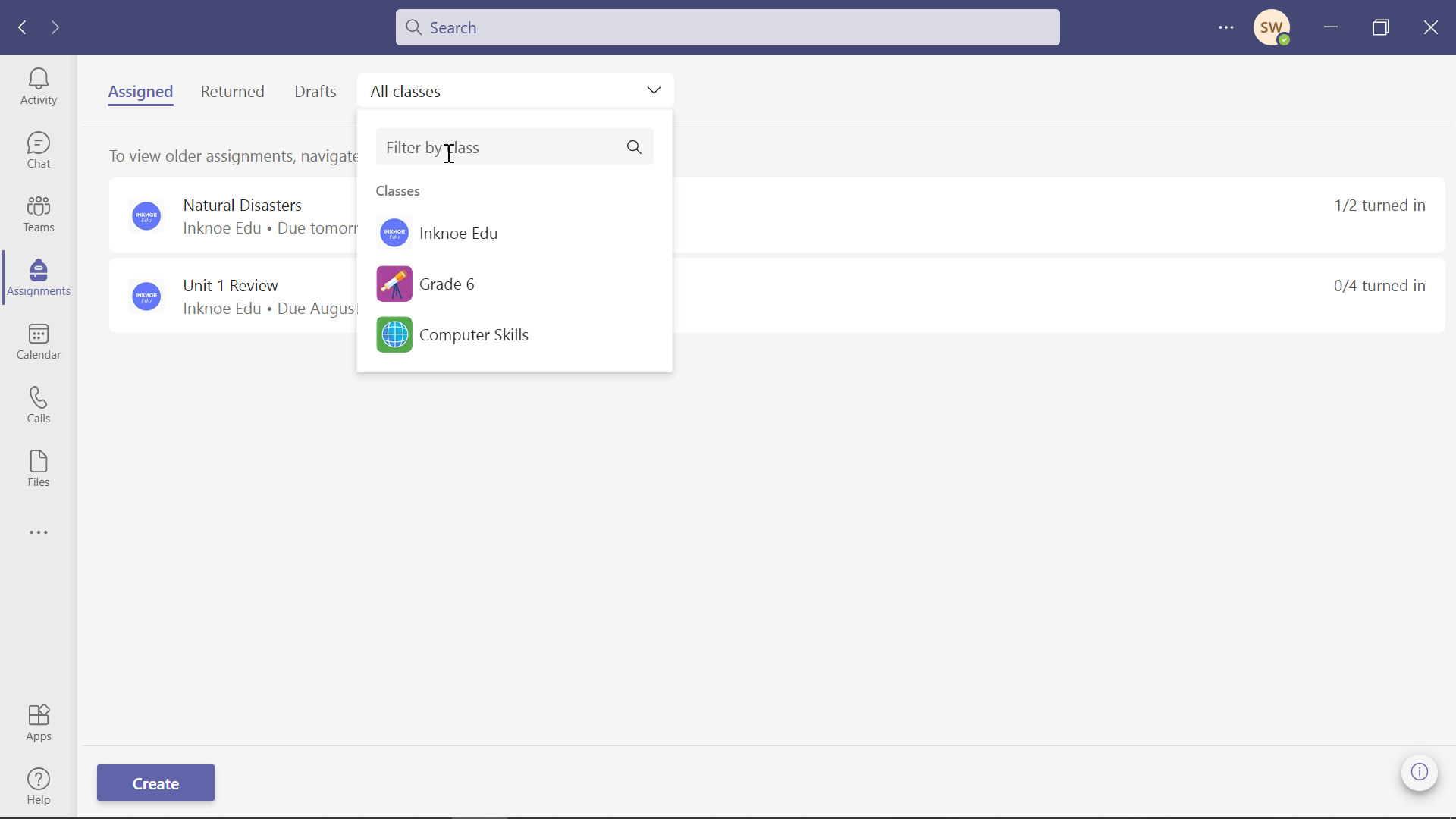The image size is (1456, 819).
Task: Click the Drafts tab
Action: [x=315, y=91]
